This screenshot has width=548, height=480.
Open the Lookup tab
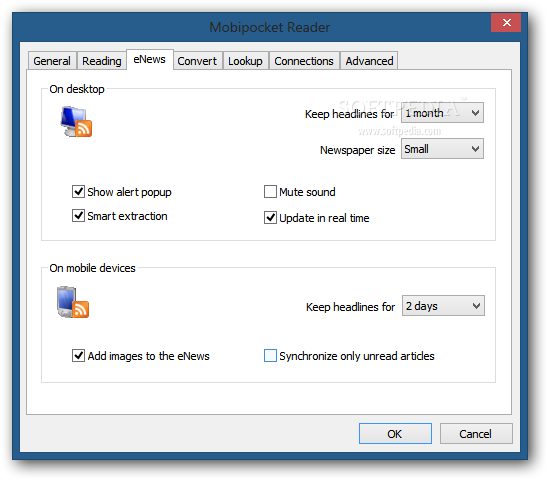point(245,61)
